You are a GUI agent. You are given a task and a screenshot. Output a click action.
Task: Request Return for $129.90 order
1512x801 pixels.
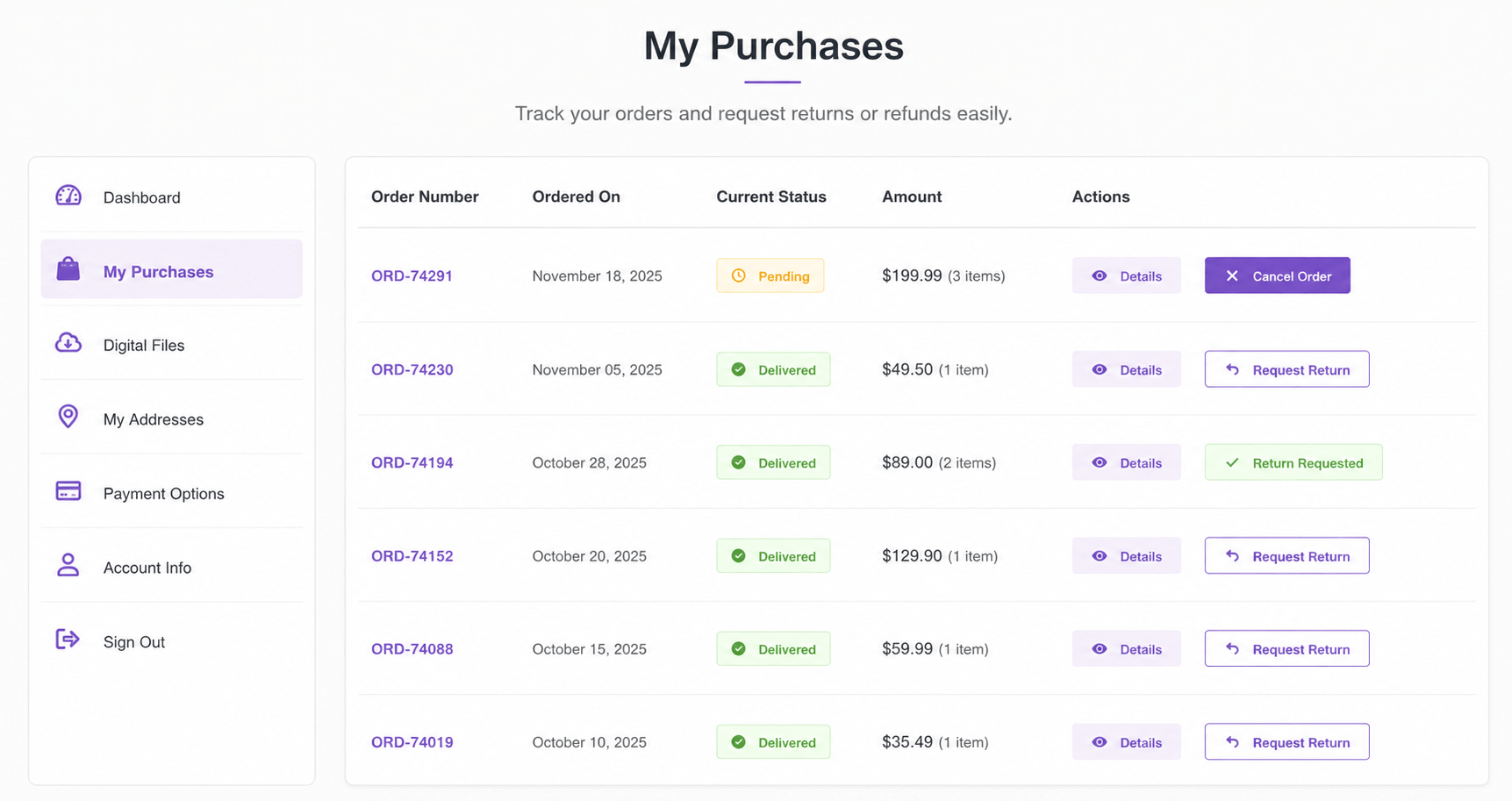(1286, 555)
